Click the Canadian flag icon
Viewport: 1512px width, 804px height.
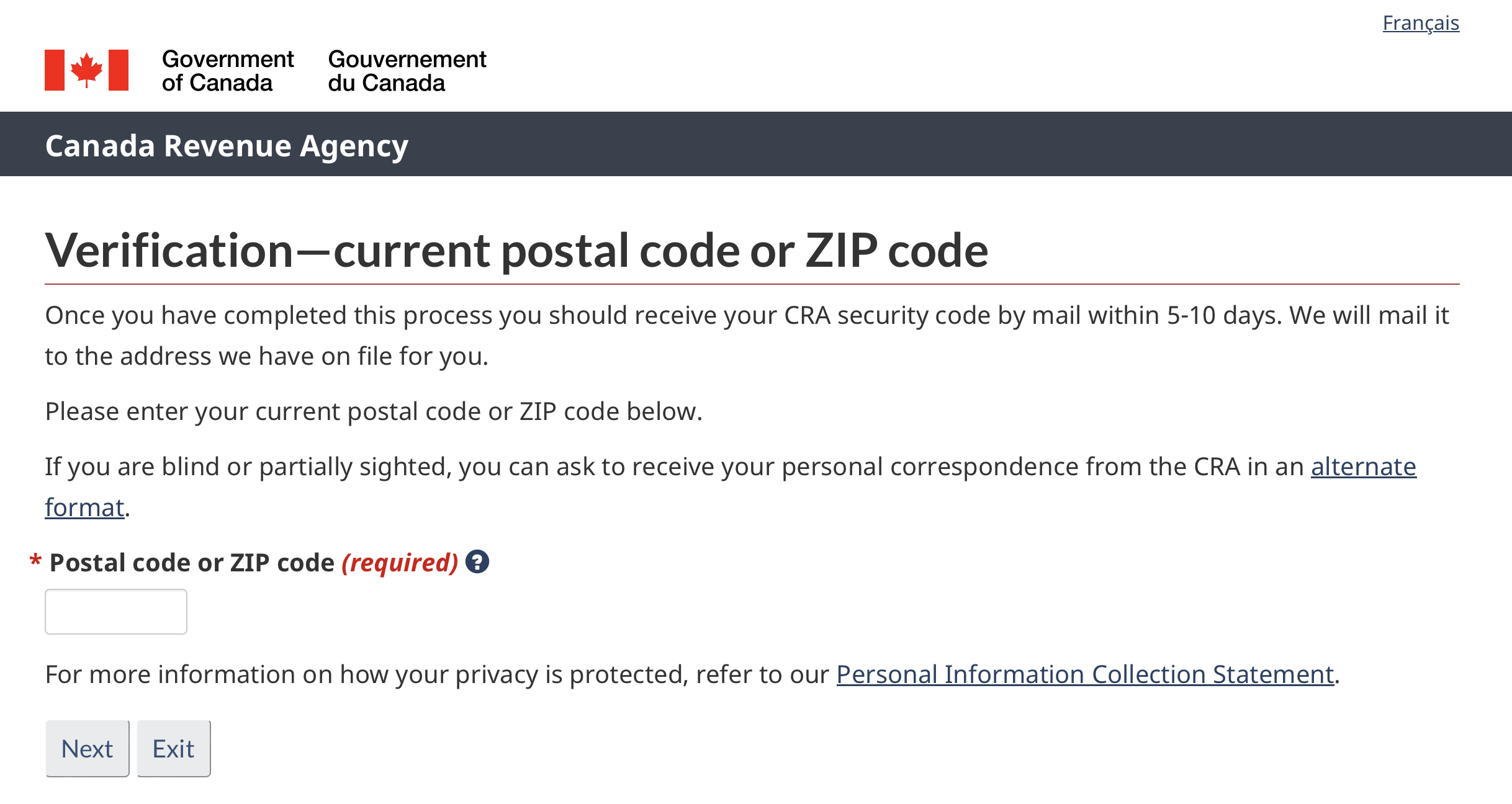[x=86, y=70]
